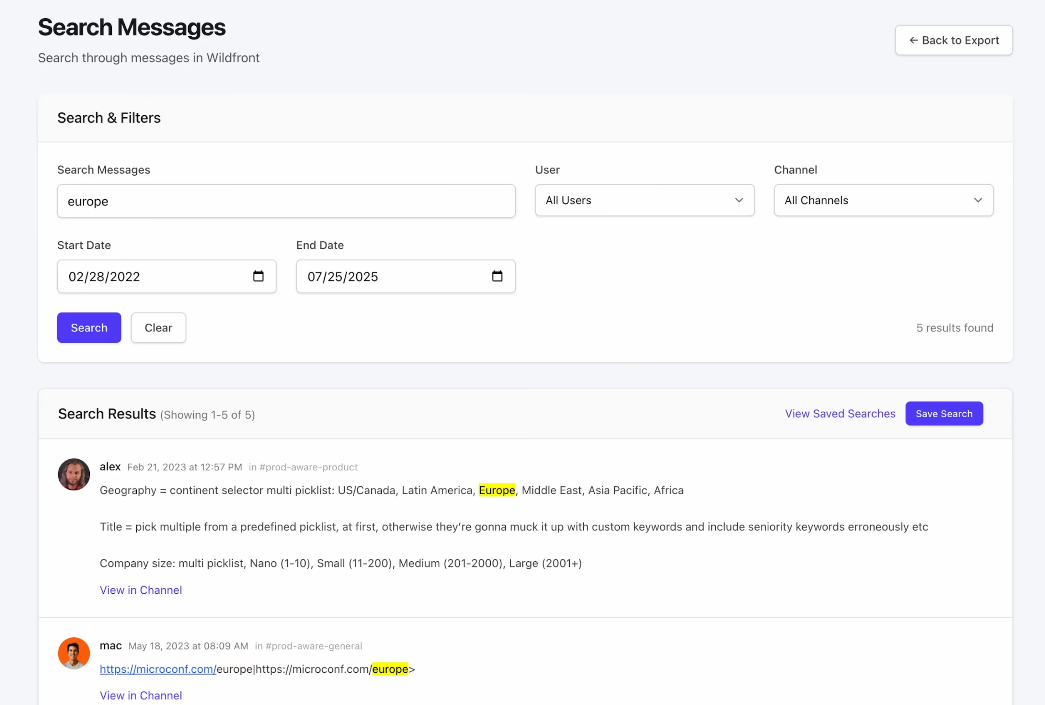Viewport: 1045px width, 705px height.
Task: Click the back arrow in Back to Export
Action: point(913,40)
